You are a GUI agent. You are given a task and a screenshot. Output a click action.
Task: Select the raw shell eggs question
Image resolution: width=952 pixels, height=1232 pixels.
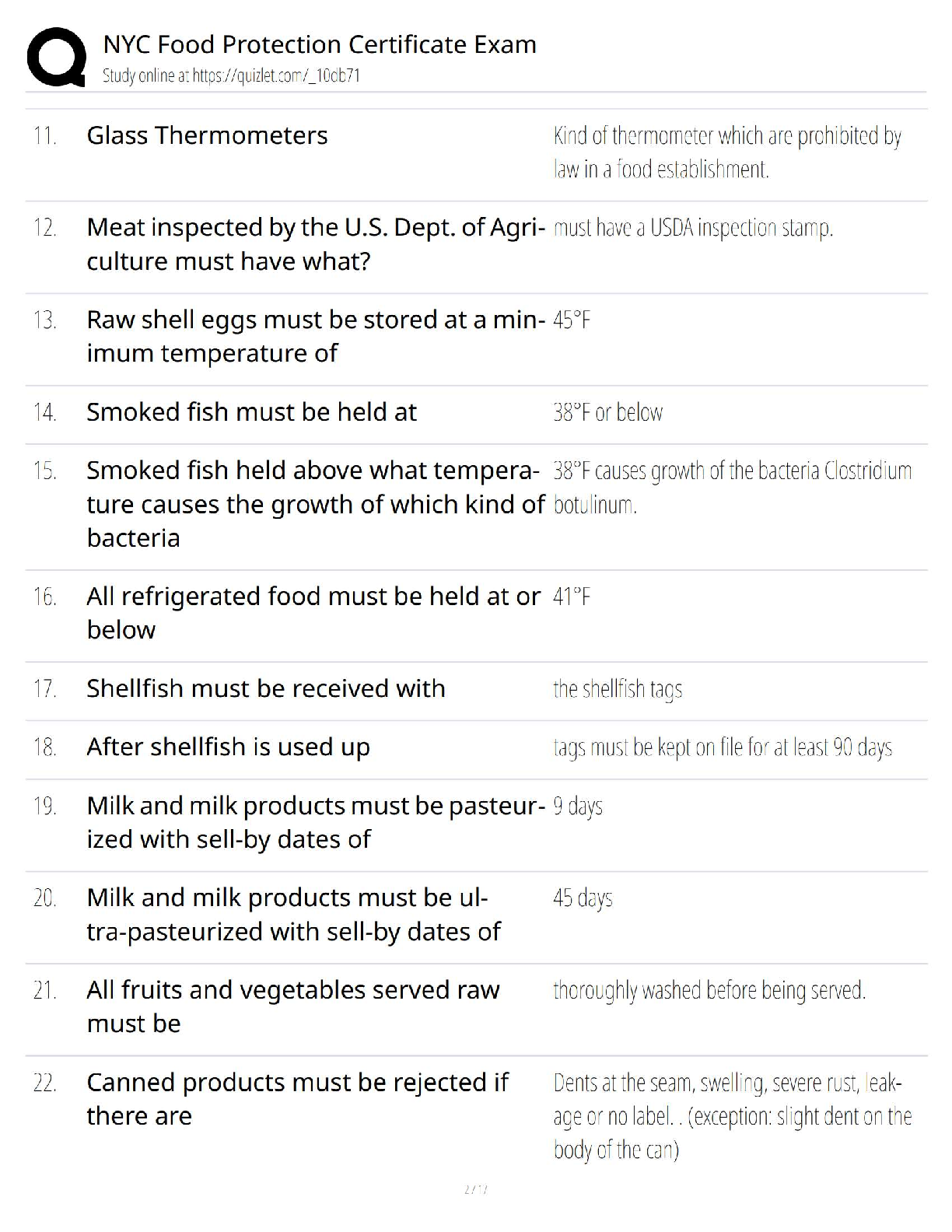(x=315, y=336)
